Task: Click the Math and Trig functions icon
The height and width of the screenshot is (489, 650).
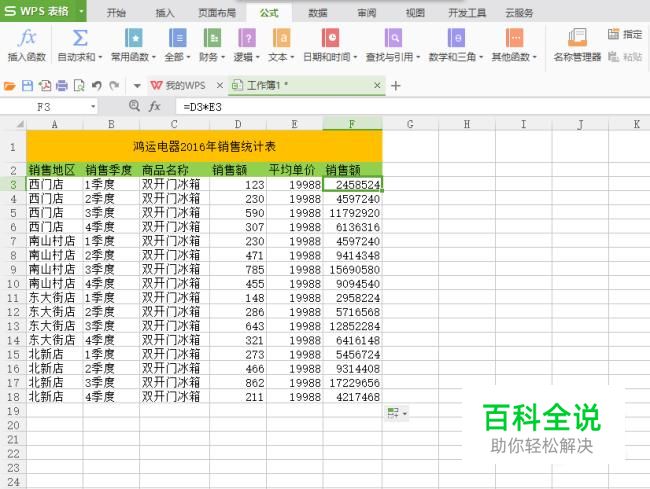Action: (456, 38)
